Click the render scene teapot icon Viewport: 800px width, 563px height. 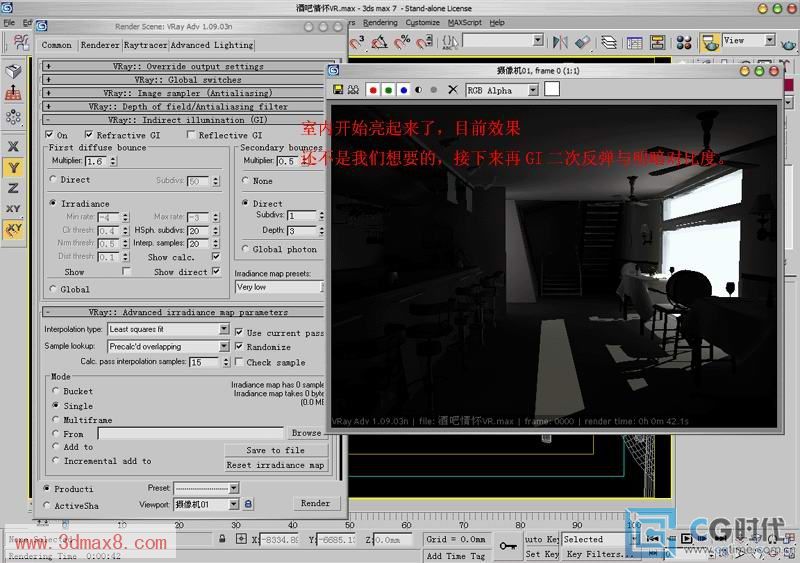[710, 43]
